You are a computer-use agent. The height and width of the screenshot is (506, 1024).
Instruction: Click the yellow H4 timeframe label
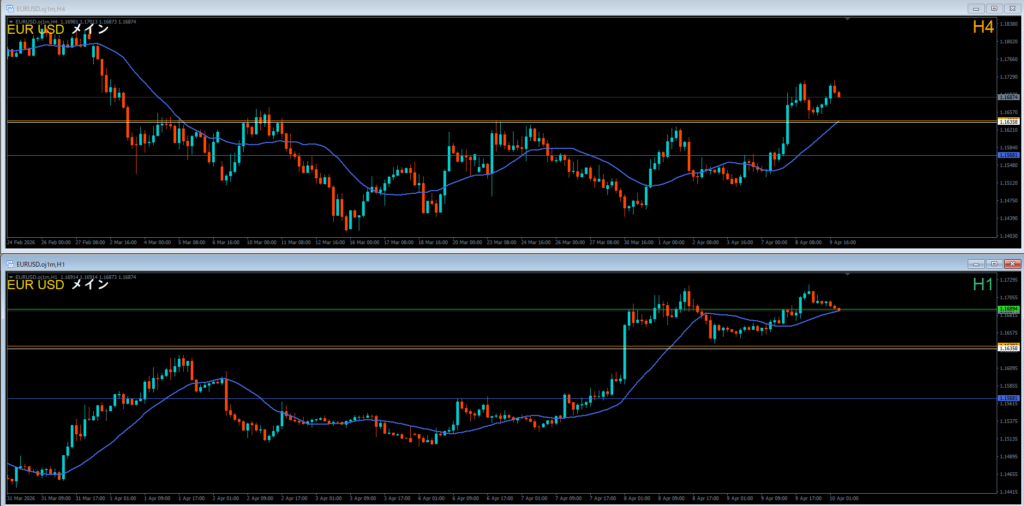click(983, 28)
